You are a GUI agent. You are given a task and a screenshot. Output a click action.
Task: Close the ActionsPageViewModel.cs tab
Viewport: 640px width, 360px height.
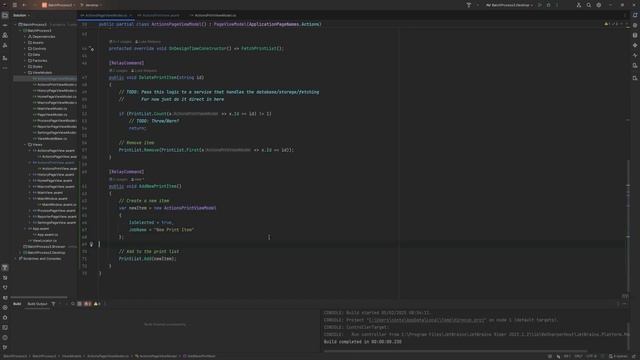point(131,15)
